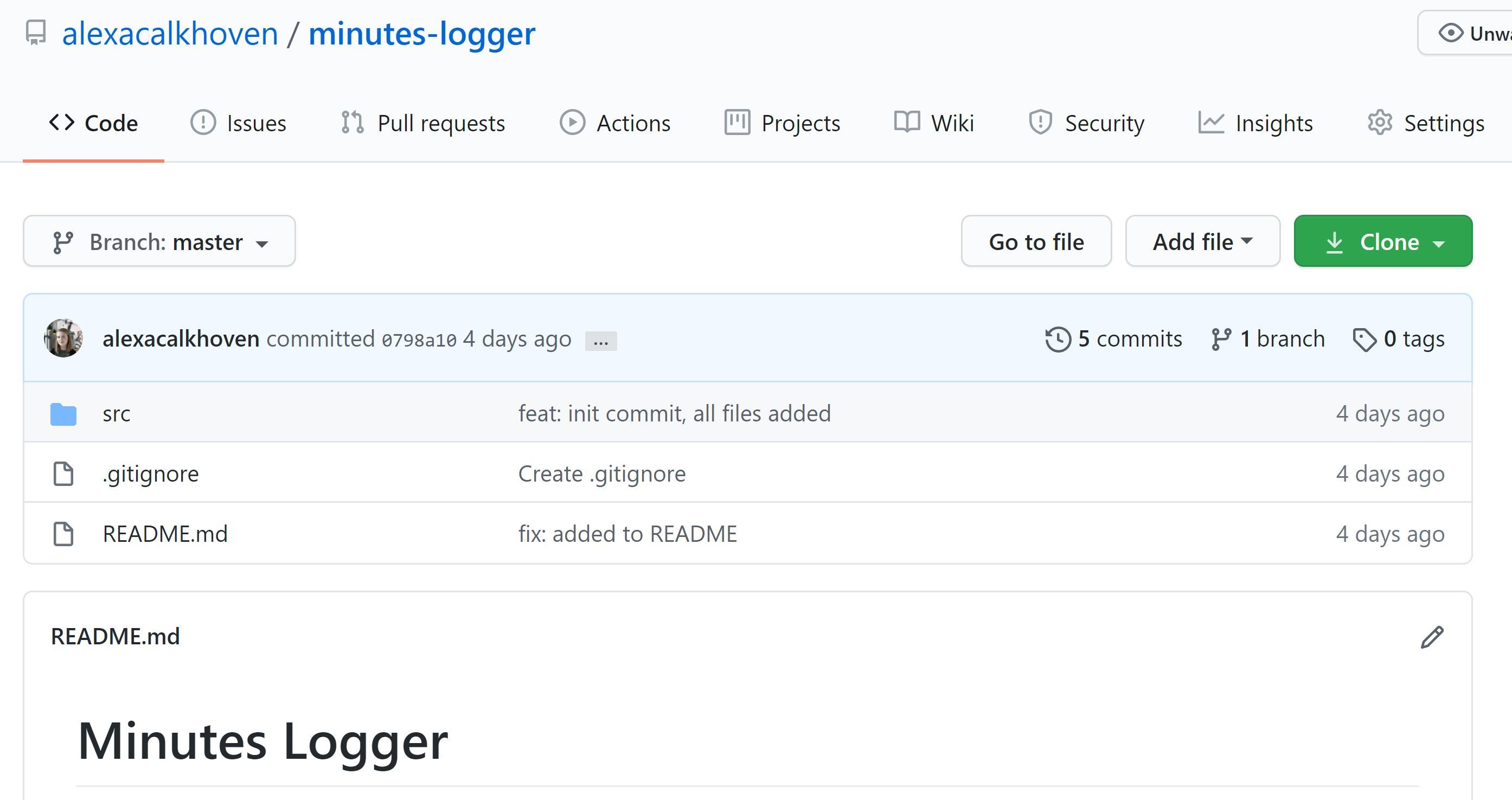The image size is (1512, 800).
Task: Expand the Add file dropdown menu
Action: point(1201,241)
